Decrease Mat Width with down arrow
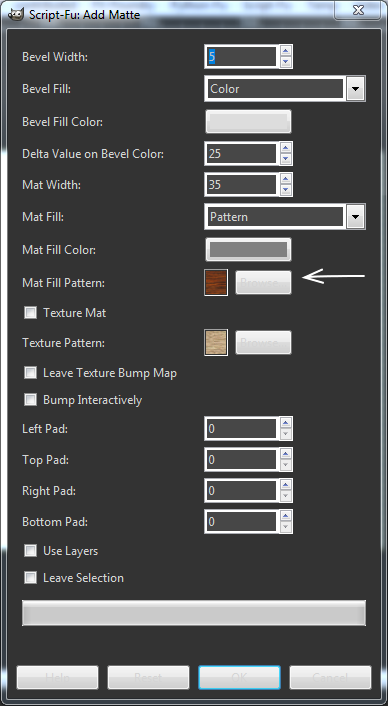The width and height of the screenshot is (388, 706). click(286, 190)
